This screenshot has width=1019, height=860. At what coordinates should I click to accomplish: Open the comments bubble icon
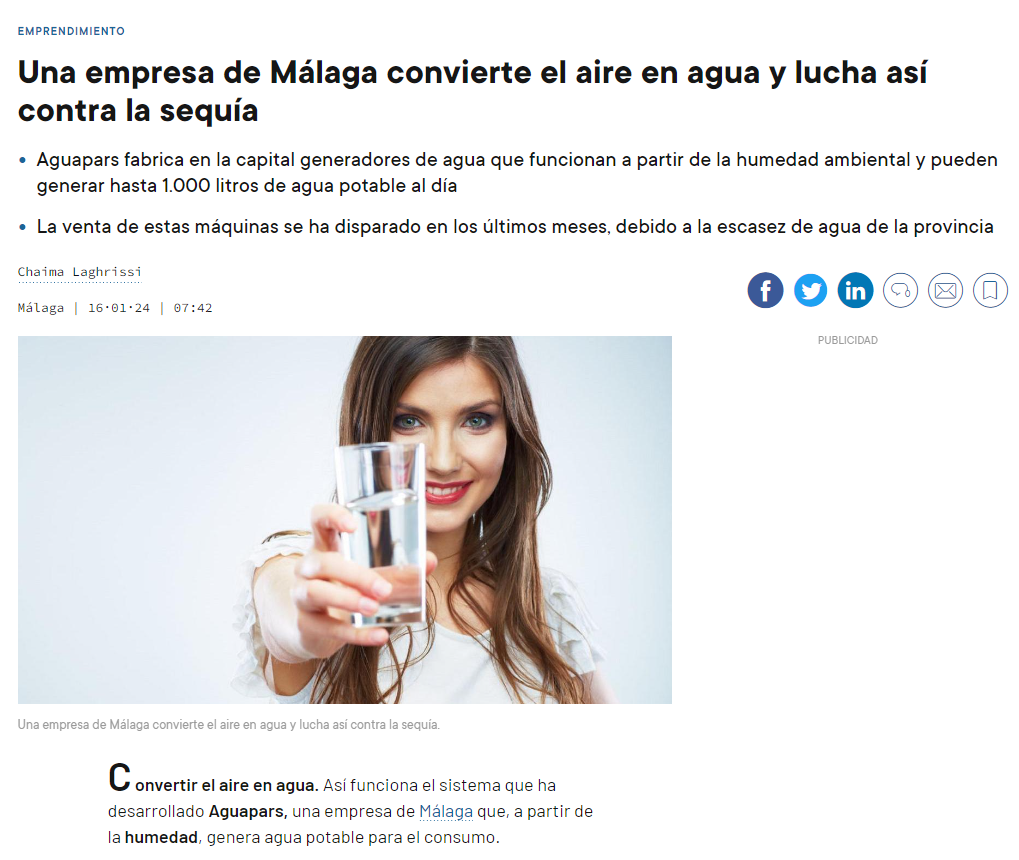pos(900,290)
